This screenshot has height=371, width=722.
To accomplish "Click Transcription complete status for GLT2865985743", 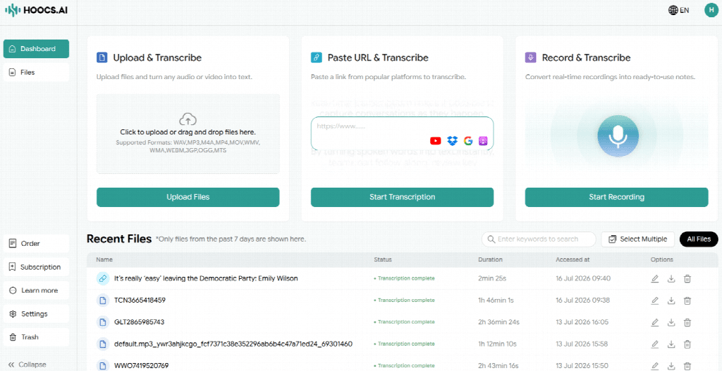I will (x=404, y=322).
